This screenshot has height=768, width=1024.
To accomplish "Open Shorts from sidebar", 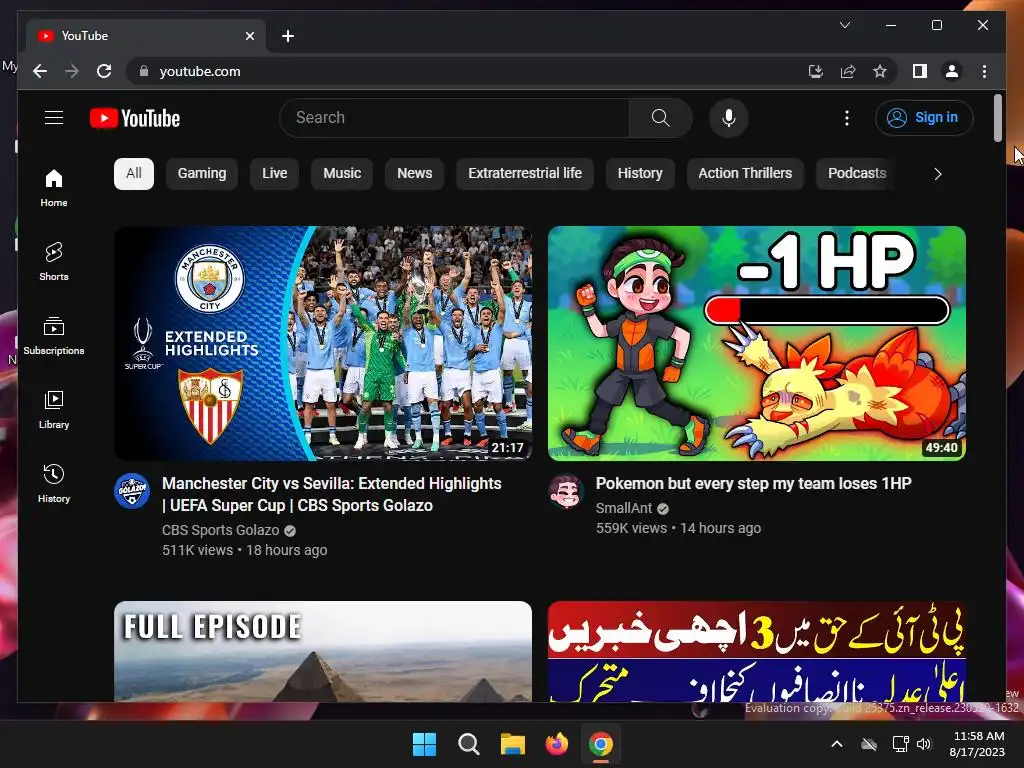I will point(54,262).
